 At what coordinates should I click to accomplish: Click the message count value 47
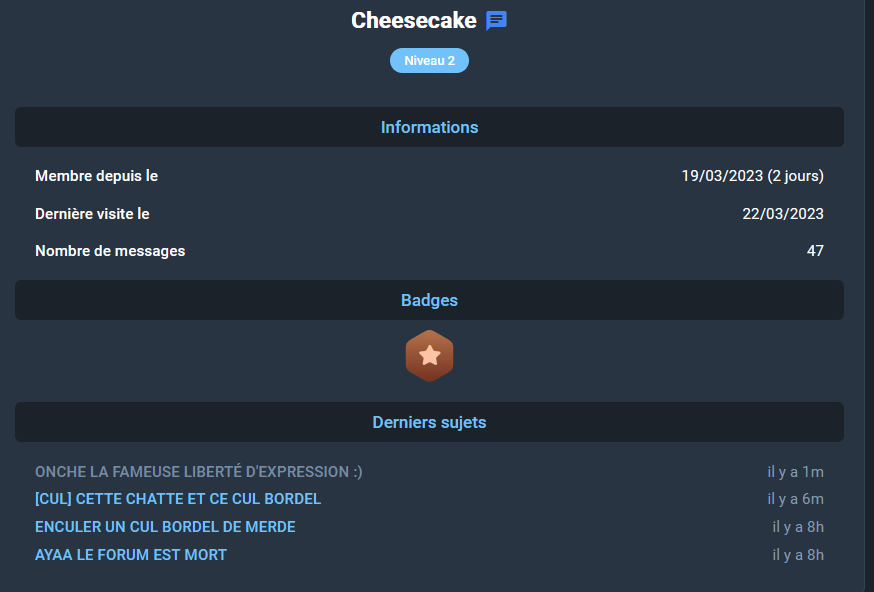point(815,251)
